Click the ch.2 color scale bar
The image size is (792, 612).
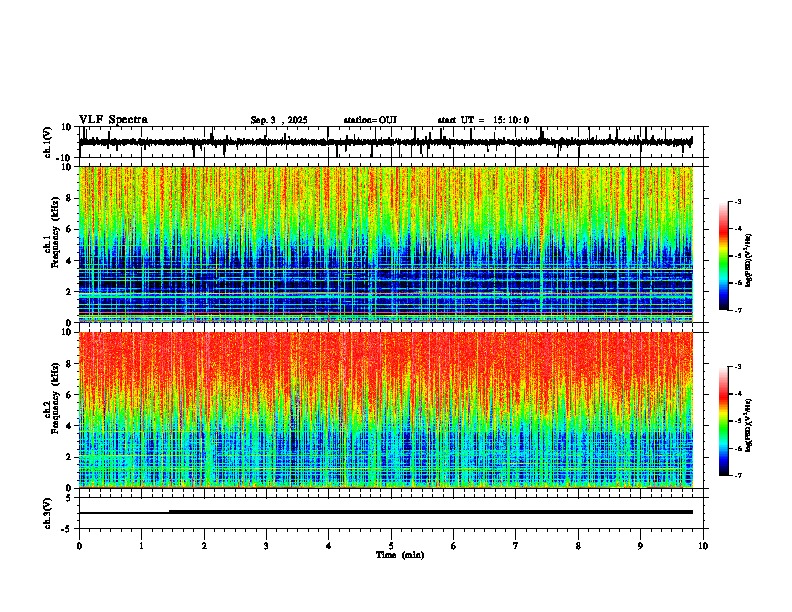[724, 421]
